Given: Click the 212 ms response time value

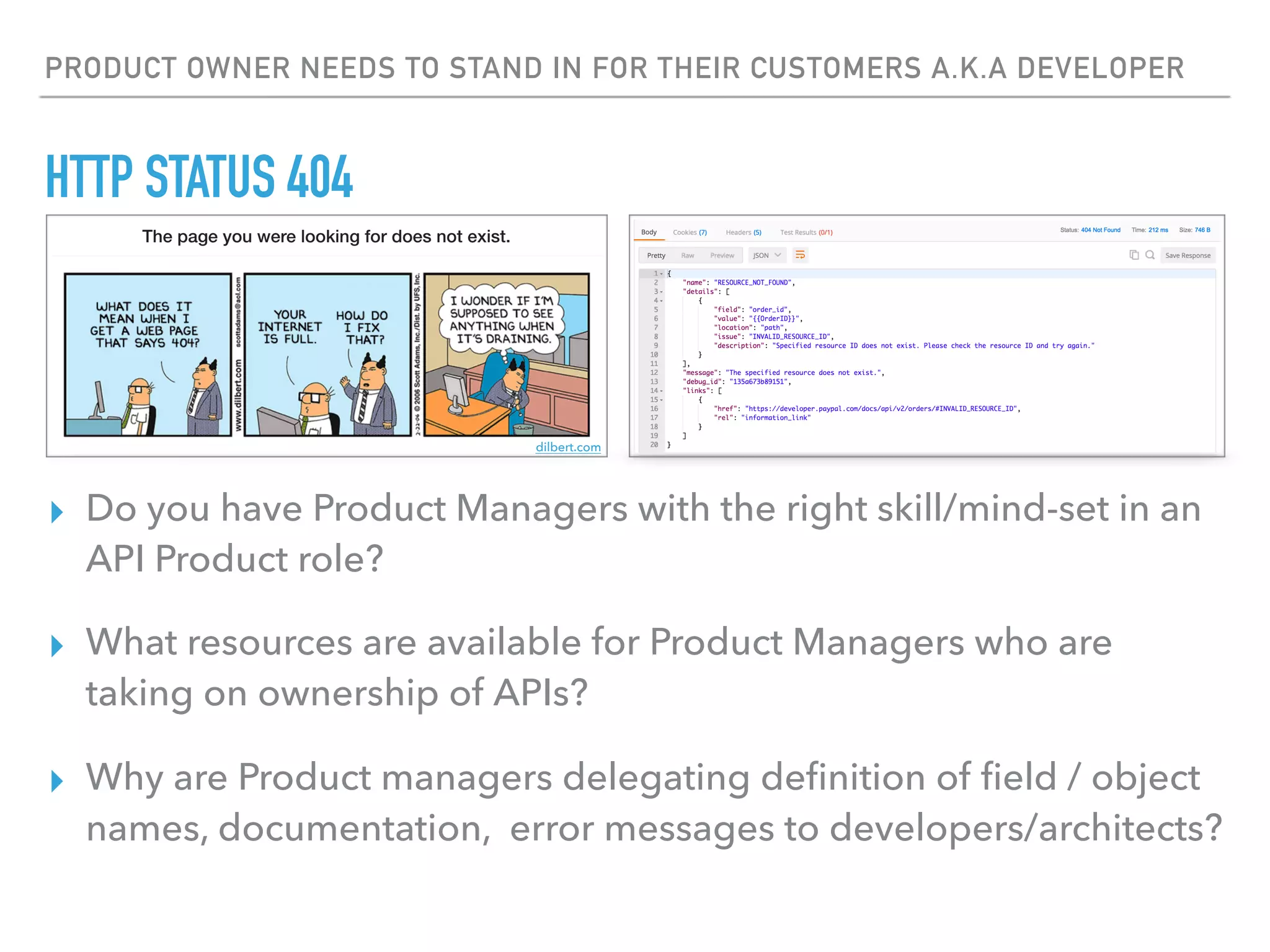Looking at the screenshot, I should click(x=1158, y=230).
